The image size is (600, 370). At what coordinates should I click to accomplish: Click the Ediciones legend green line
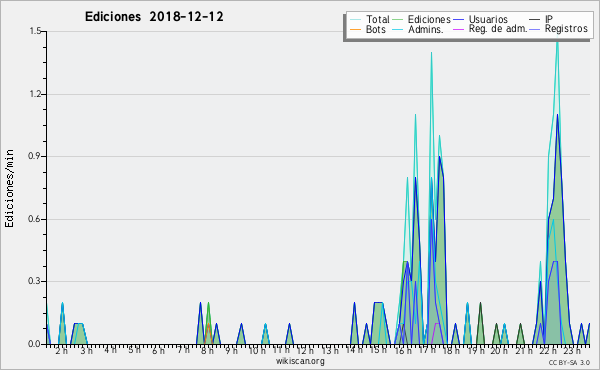[x=398, y=20]
